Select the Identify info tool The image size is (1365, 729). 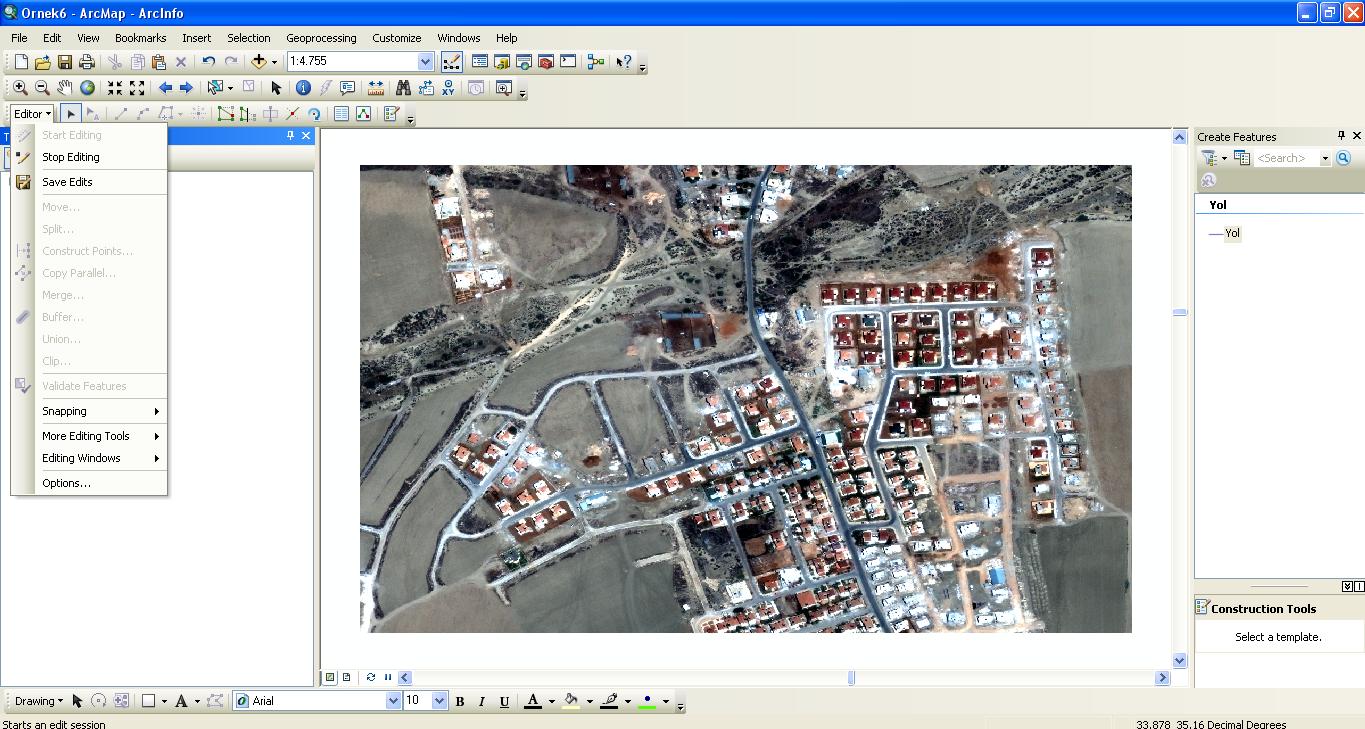[x=303, y=88]
